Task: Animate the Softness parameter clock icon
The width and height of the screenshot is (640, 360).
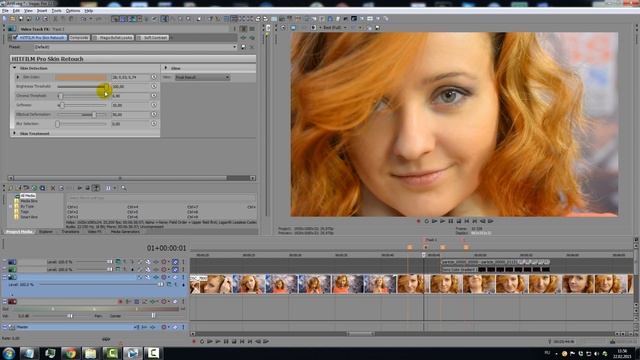Action: point(154,105)
